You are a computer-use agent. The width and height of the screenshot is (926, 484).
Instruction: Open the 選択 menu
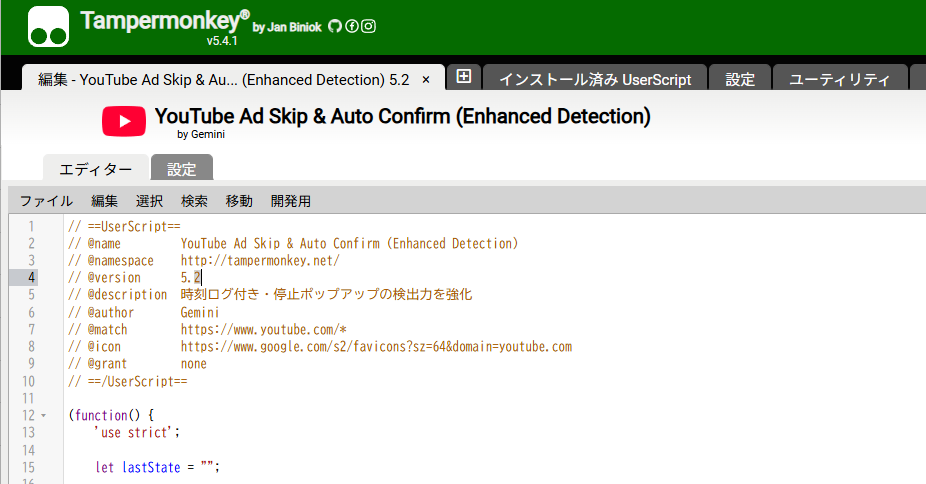(150, 201)
